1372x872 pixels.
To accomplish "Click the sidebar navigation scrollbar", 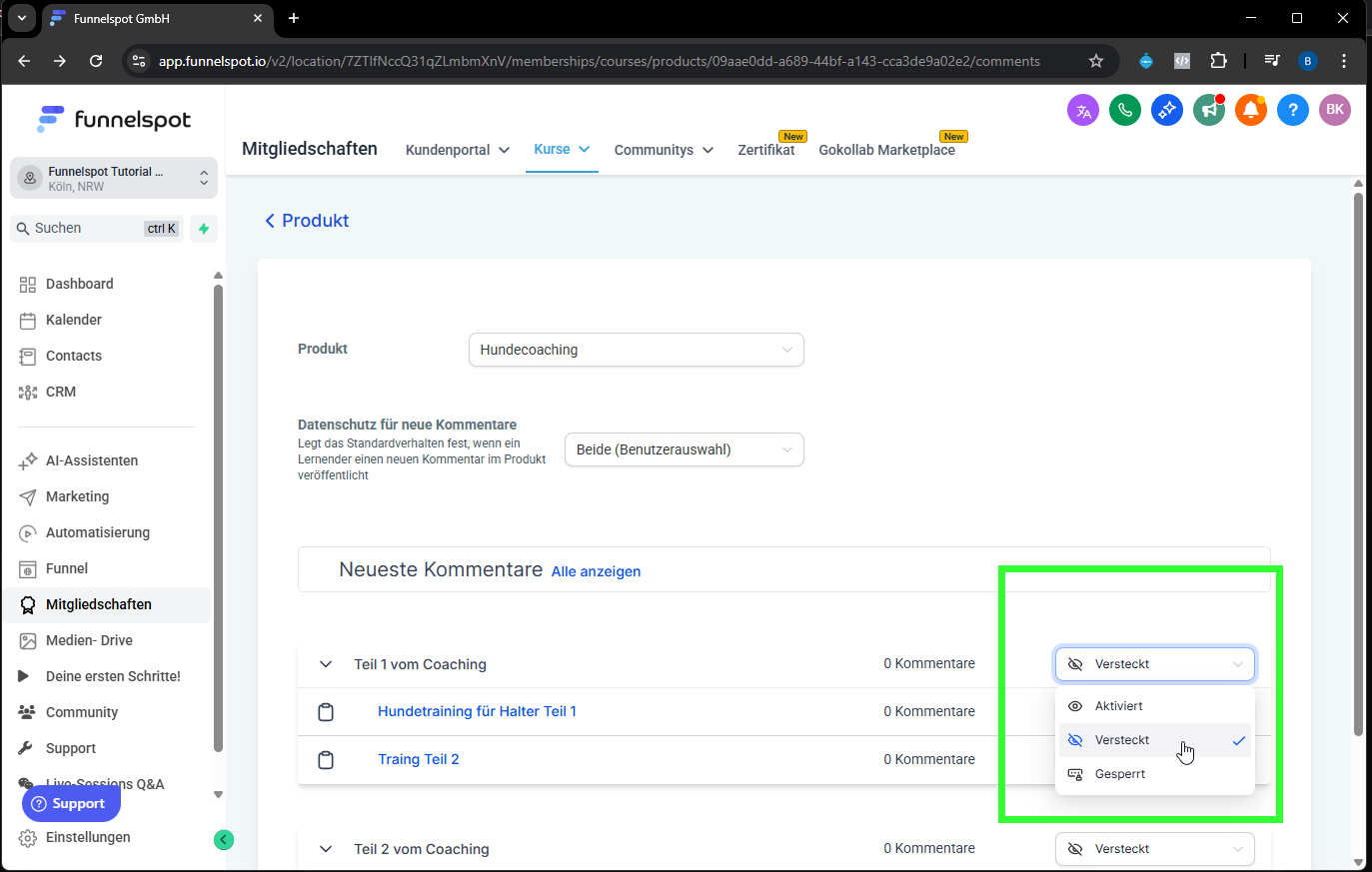I will tap(218, 517).
